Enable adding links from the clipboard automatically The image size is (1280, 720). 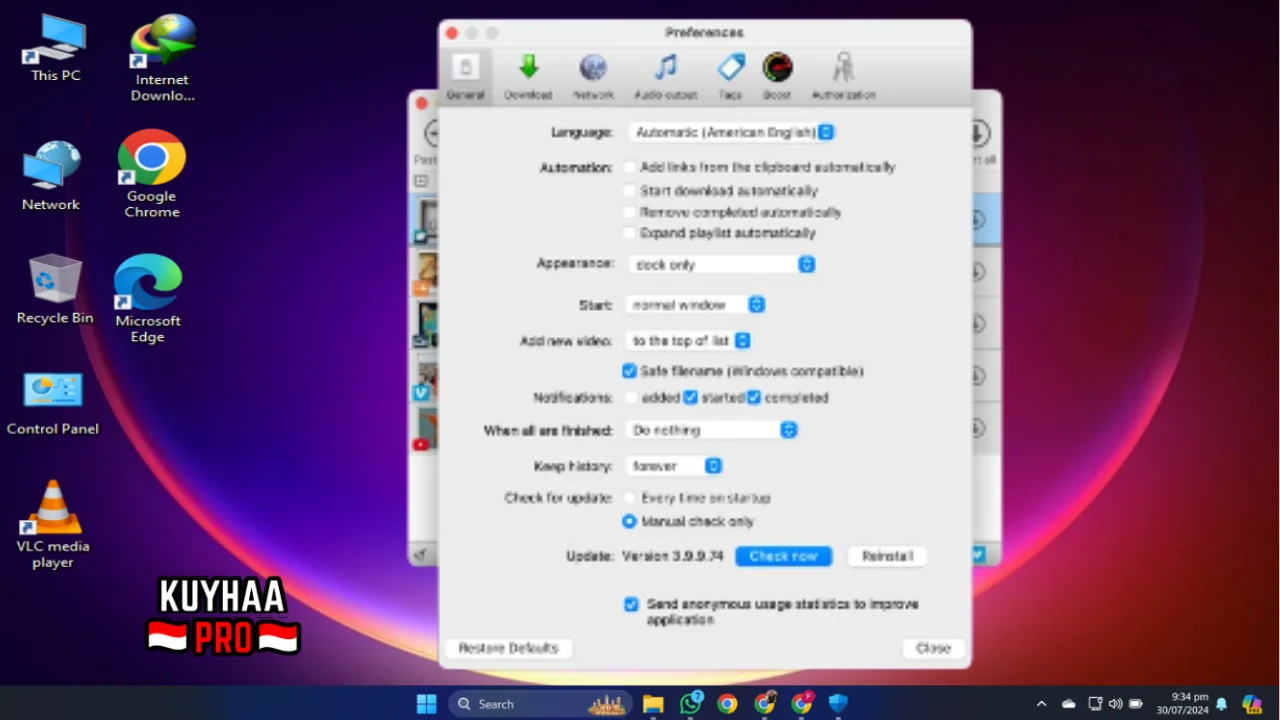pyautogui.click(x=629, y=168)
